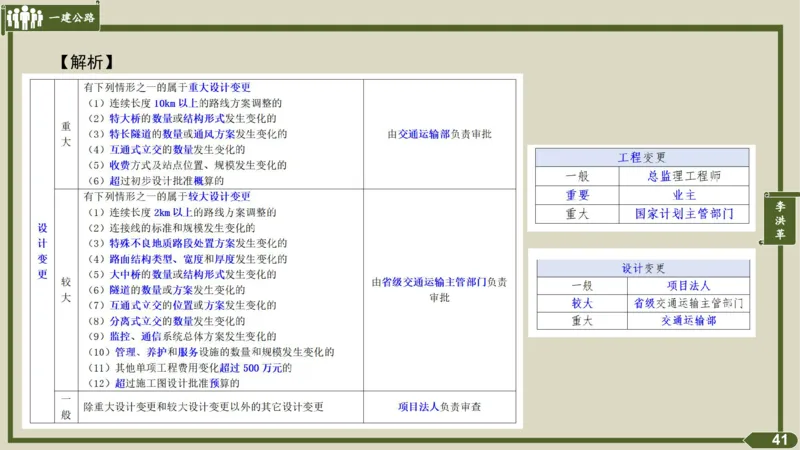Click the 交通运输部 cell in small table

tap(688, 320)
